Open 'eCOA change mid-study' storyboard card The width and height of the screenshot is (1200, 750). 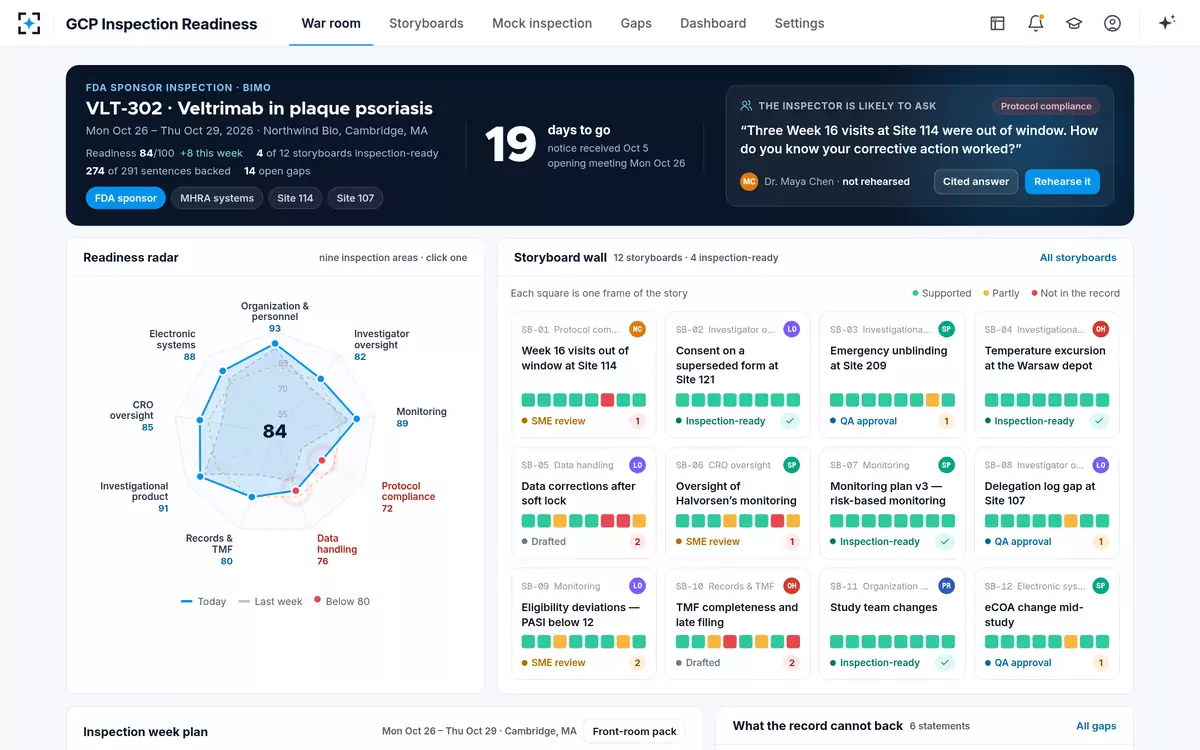pyautogui.click(x=1046, y=625)
